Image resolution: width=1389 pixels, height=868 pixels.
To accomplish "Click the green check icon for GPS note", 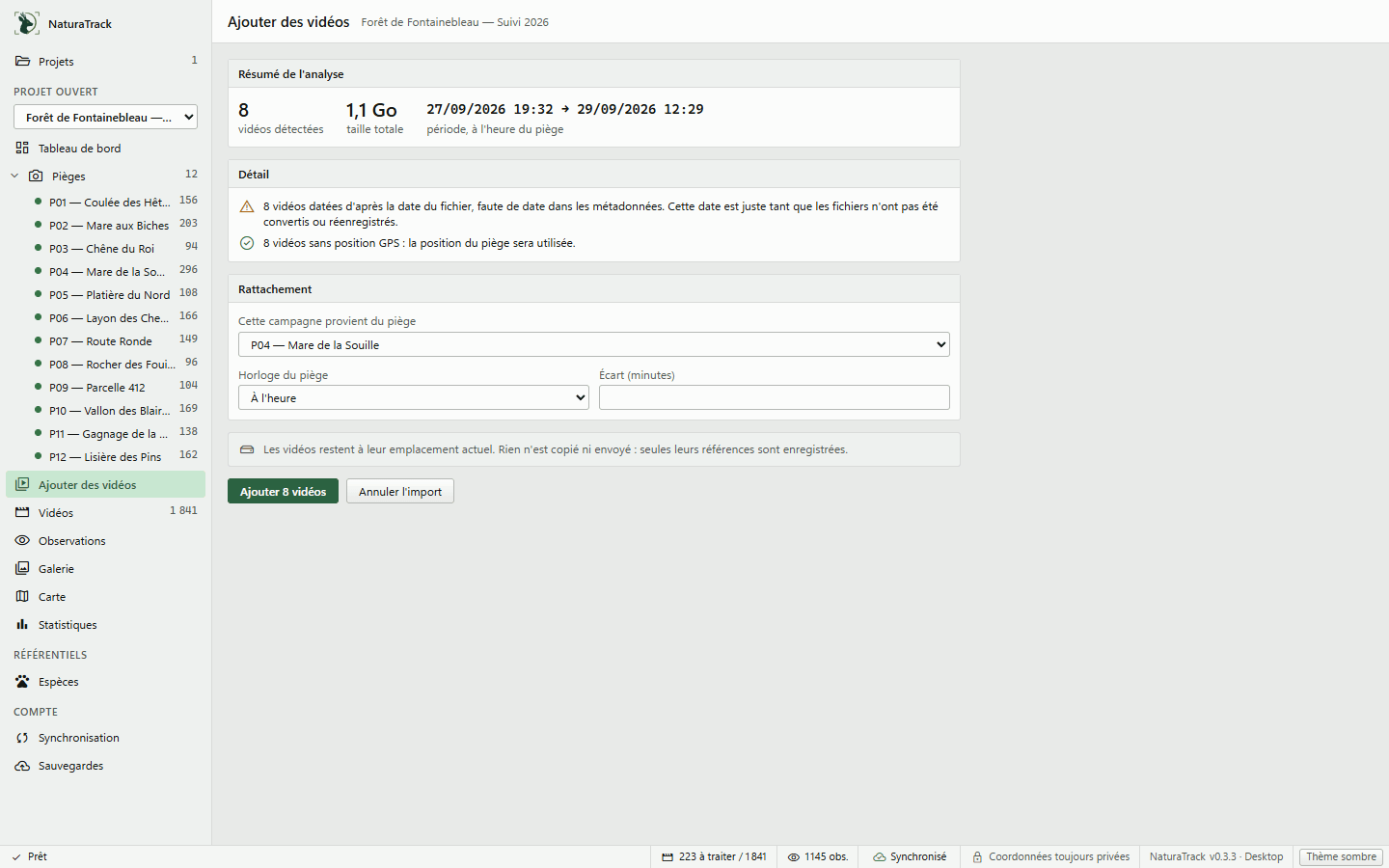I will pyautogui.click(x=247, y=243).
